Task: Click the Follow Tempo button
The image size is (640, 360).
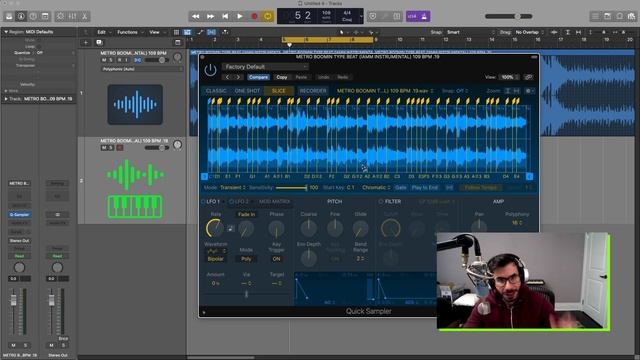Action: (481, 187)
